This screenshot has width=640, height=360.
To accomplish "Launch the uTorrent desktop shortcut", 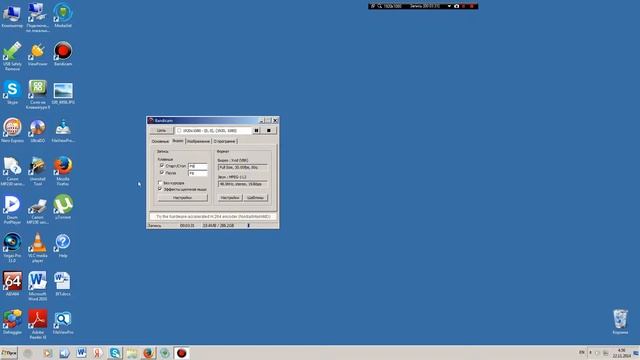I will click(63, 207).
